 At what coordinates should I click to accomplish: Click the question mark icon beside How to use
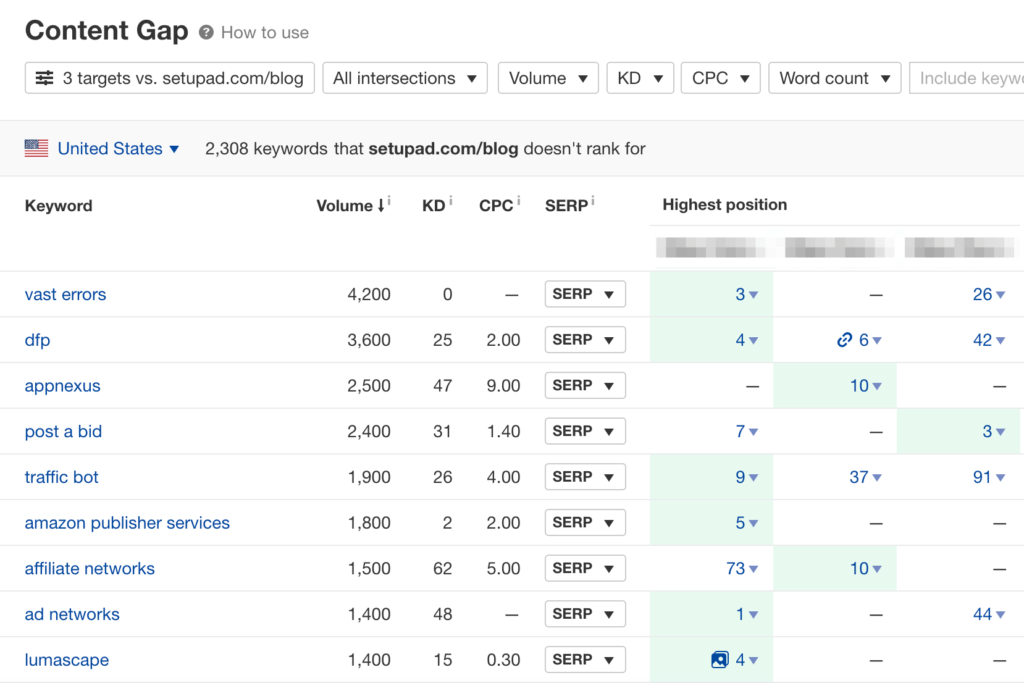pyautogui.click(x=207, y=31)
